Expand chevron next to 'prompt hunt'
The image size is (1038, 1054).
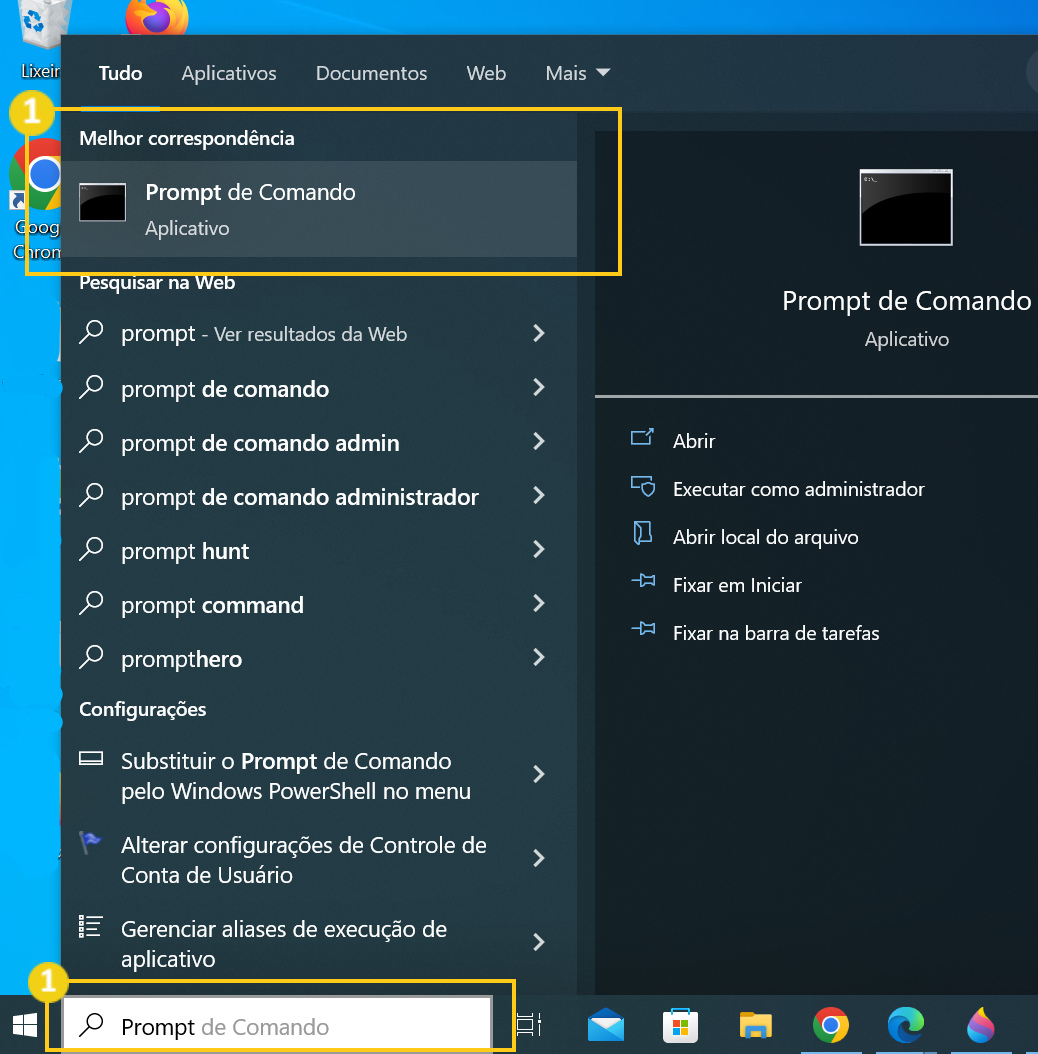pos(538,549)
